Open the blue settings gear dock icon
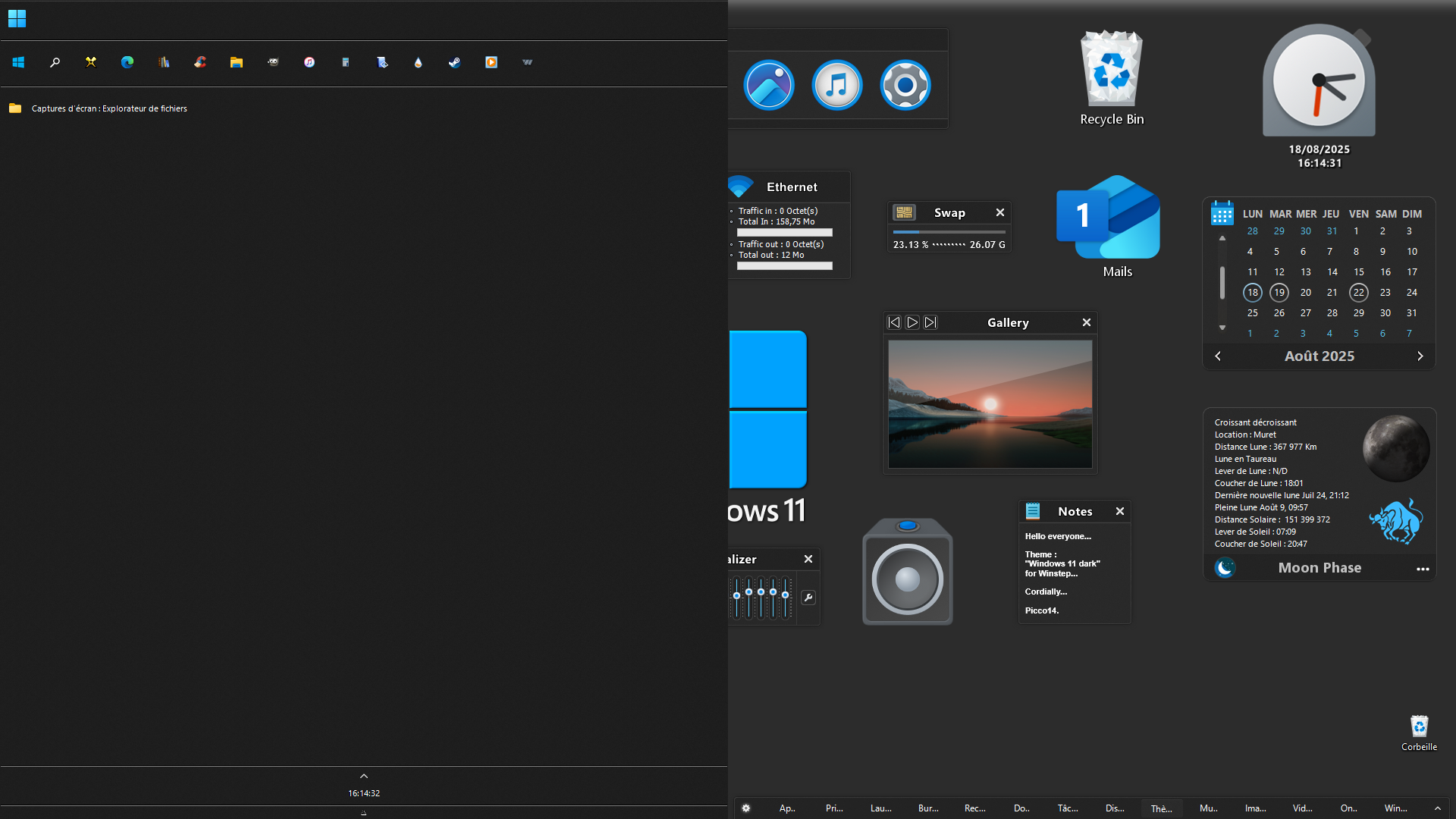Screen dimensions: 1456x819 point(905,85)
